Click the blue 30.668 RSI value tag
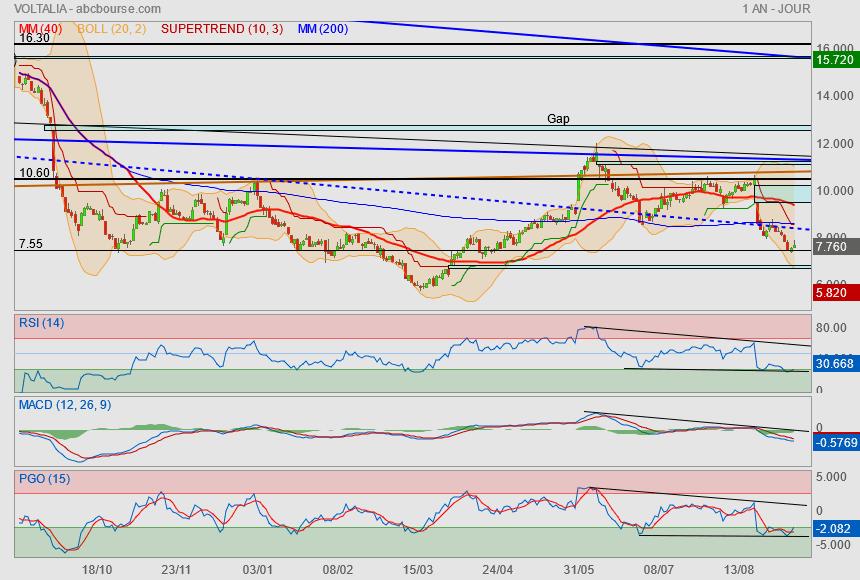 click(x=835, y=364)
